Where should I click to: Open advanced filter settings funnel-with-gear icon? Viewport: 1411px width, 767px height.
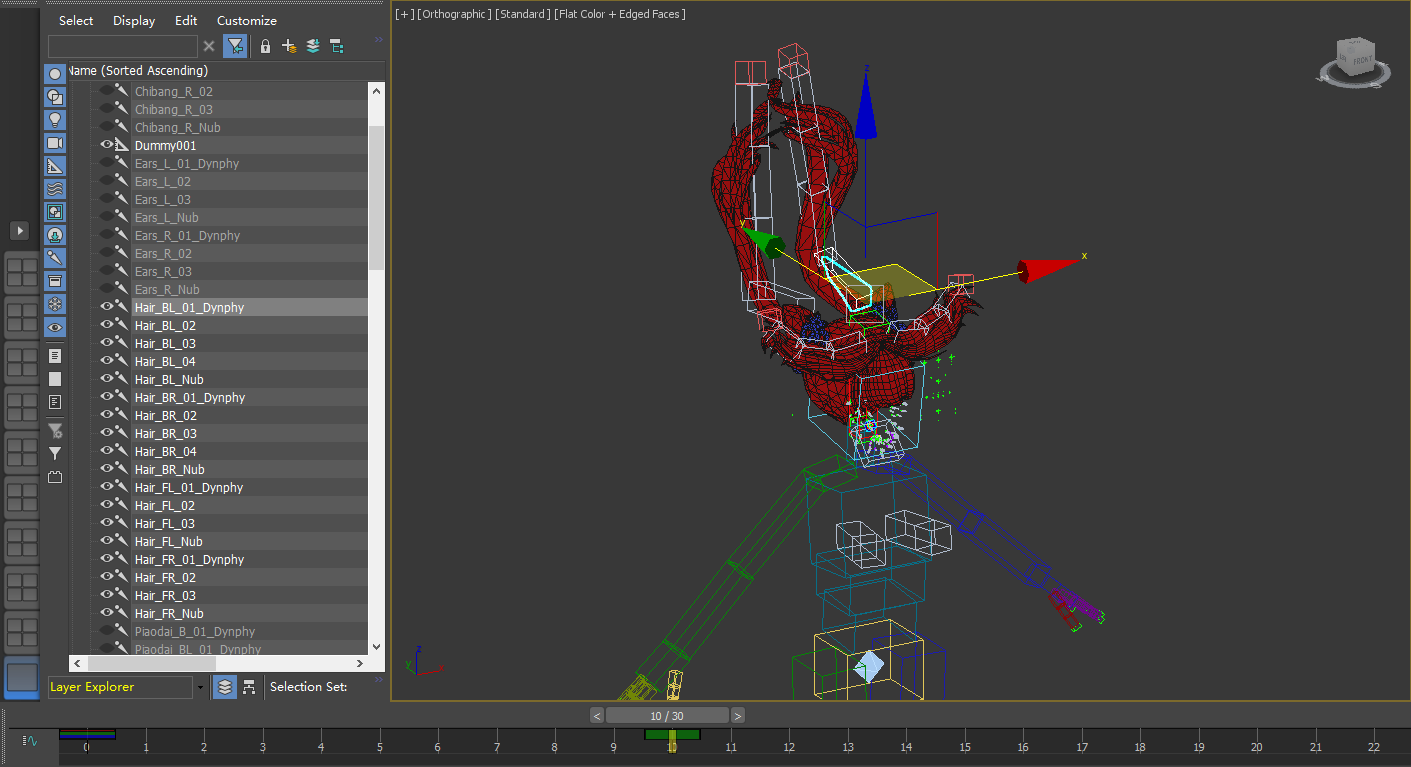(55, 431)
